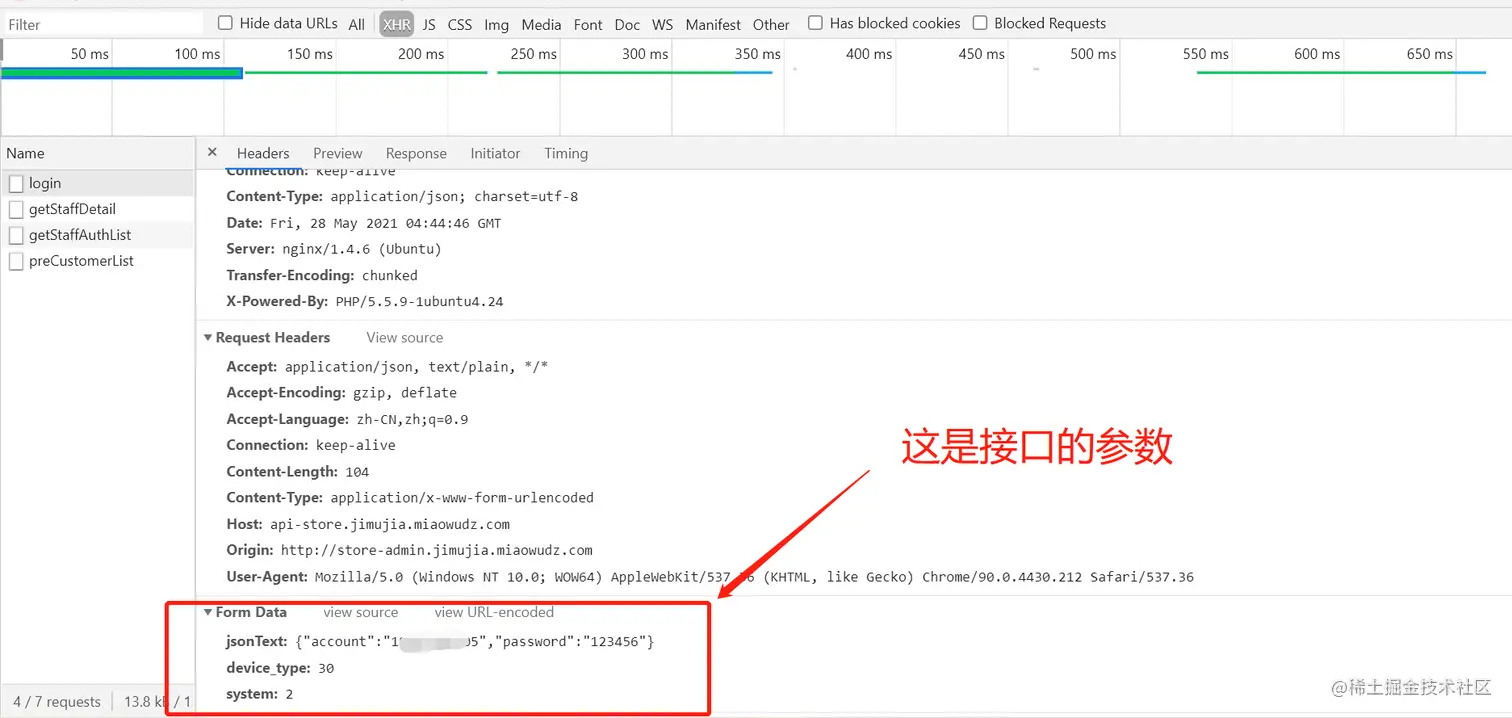Screen dimensions: 1512x718
Task: Select the getStaffAuthList request
Action: [97, 235]
